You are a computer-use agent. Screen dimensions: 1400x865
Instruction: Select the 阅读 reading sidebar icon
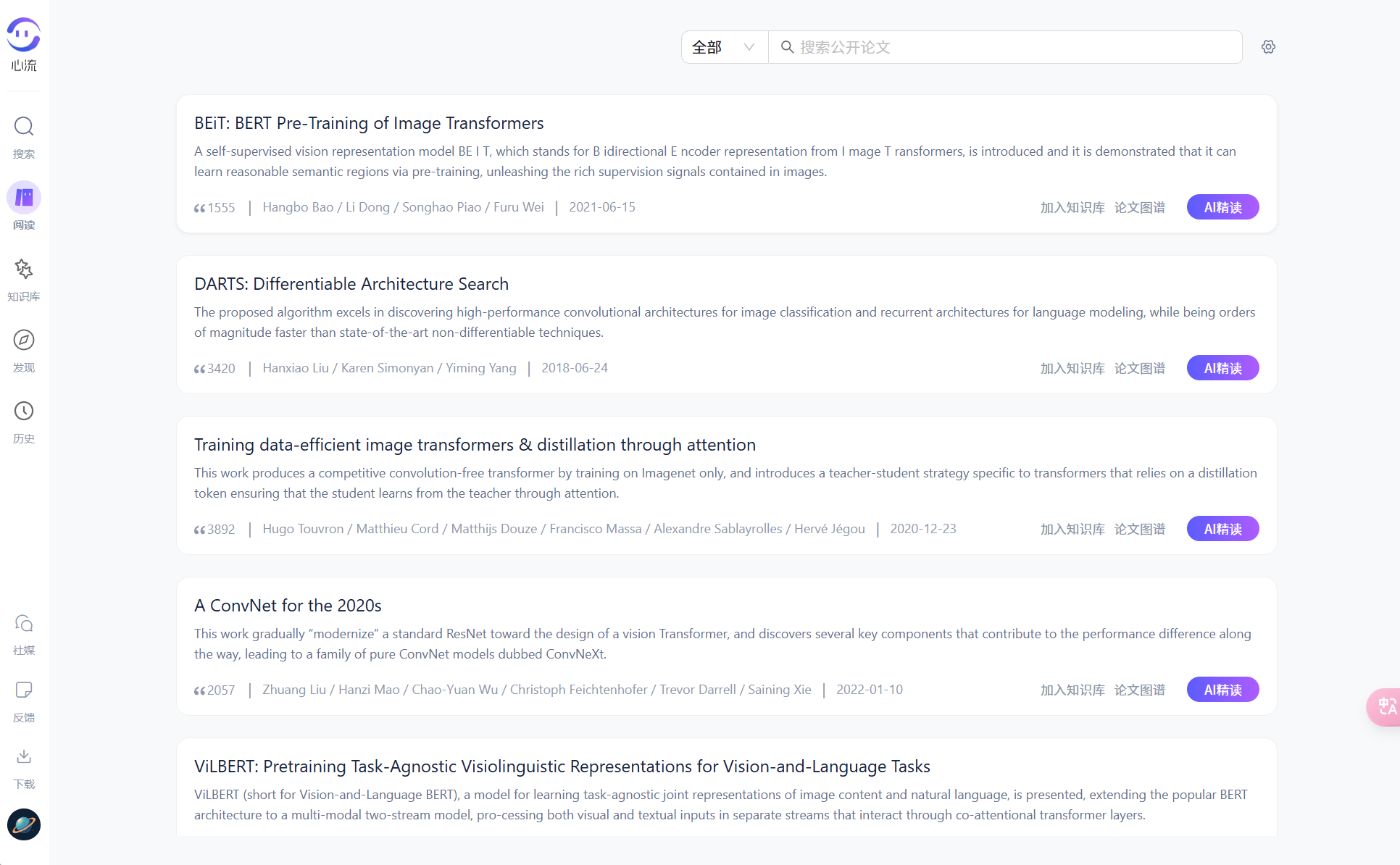point(24,198)
